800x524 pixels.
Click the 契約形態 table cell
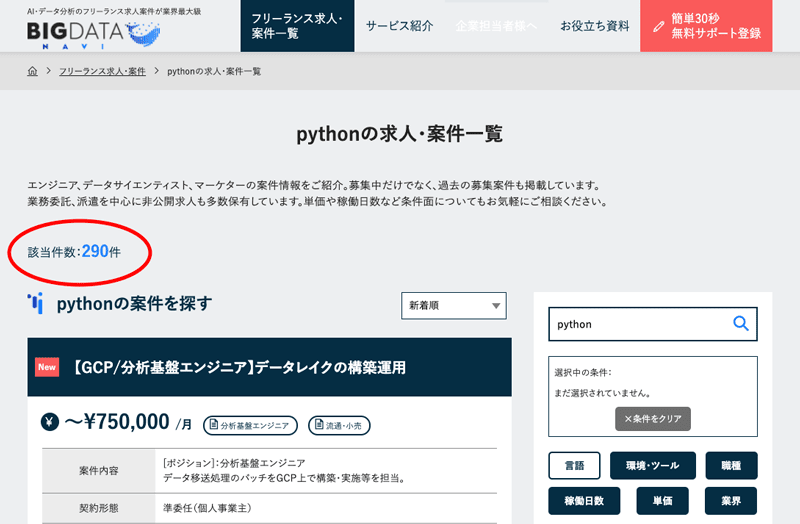pos(98,508)
